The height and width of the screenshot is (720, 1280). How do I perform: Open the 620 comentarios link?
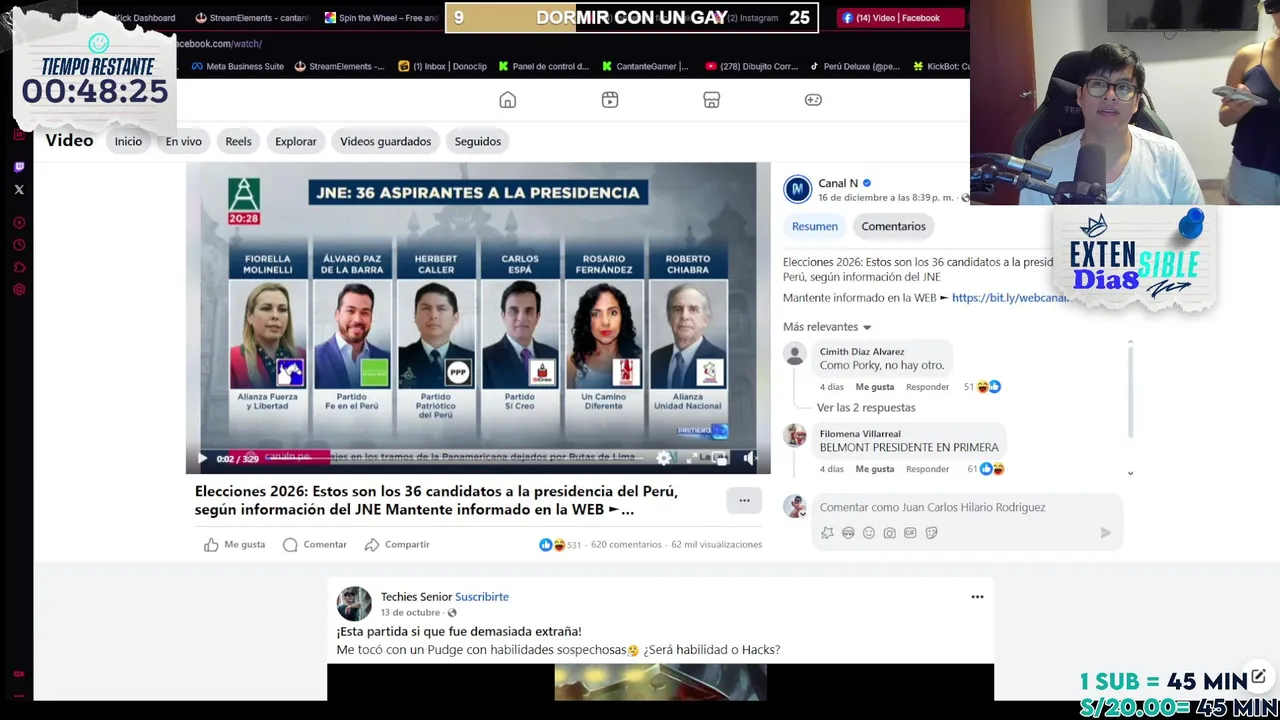tap(626, 545)
